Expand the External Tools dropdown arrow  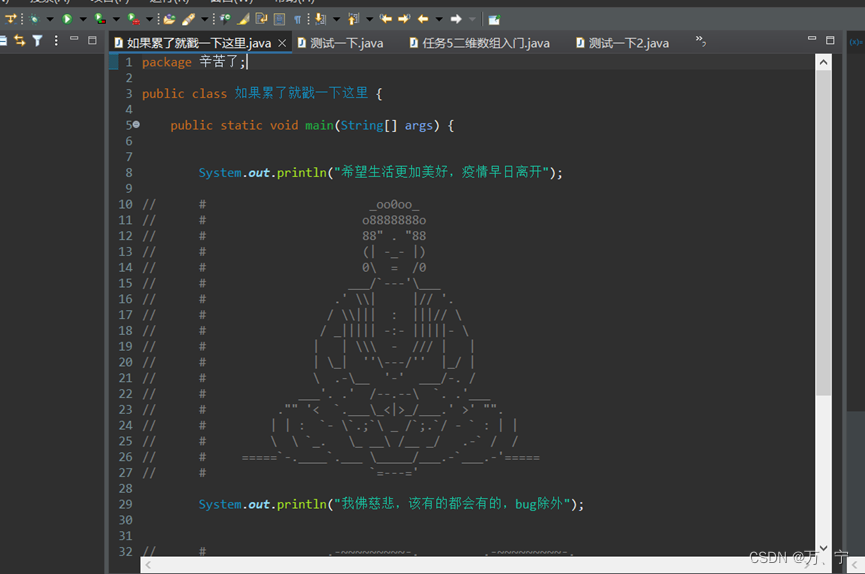click(149, 19)
